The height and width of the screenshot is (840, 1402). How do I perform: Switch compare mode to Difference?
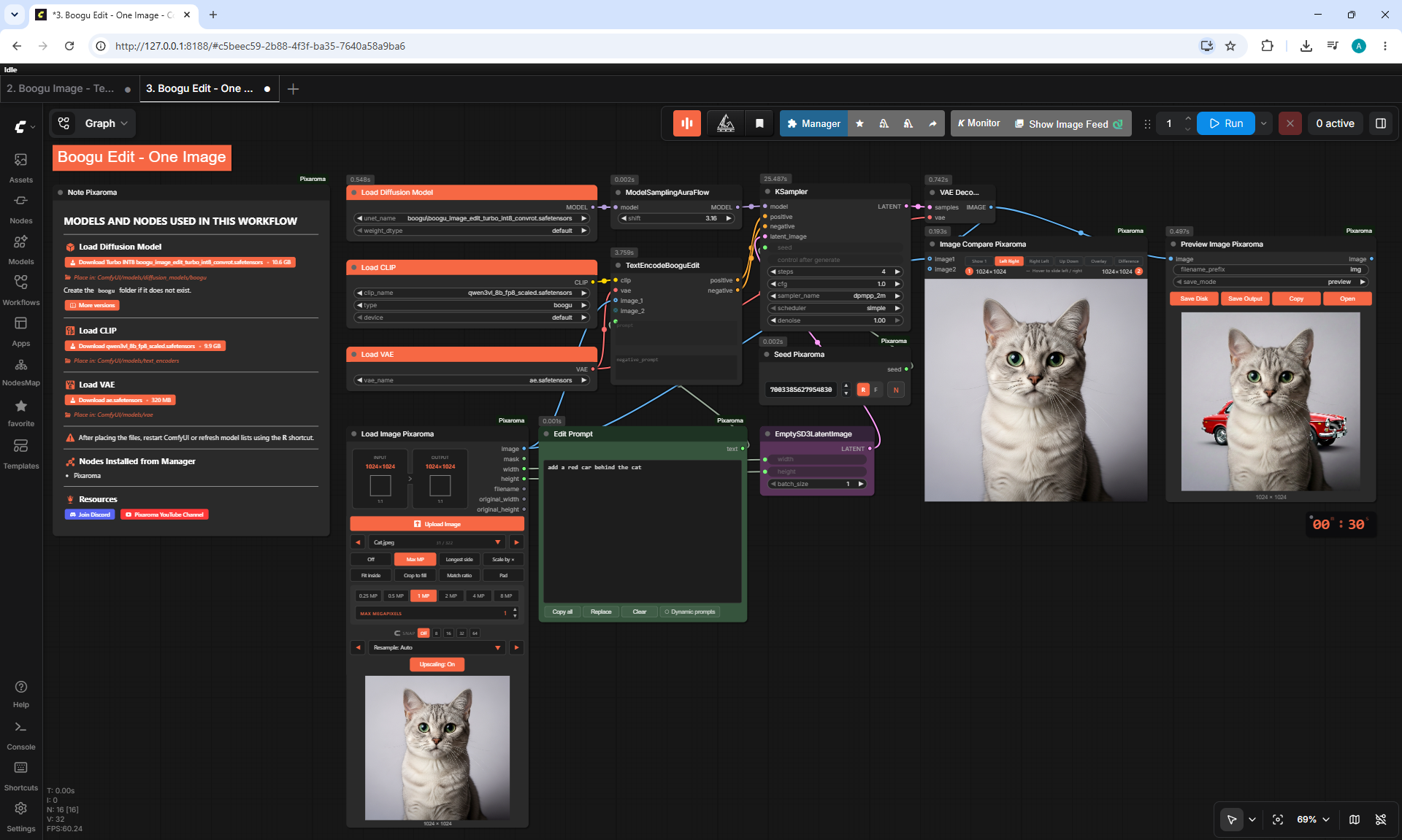click(x=1128, y=261)
